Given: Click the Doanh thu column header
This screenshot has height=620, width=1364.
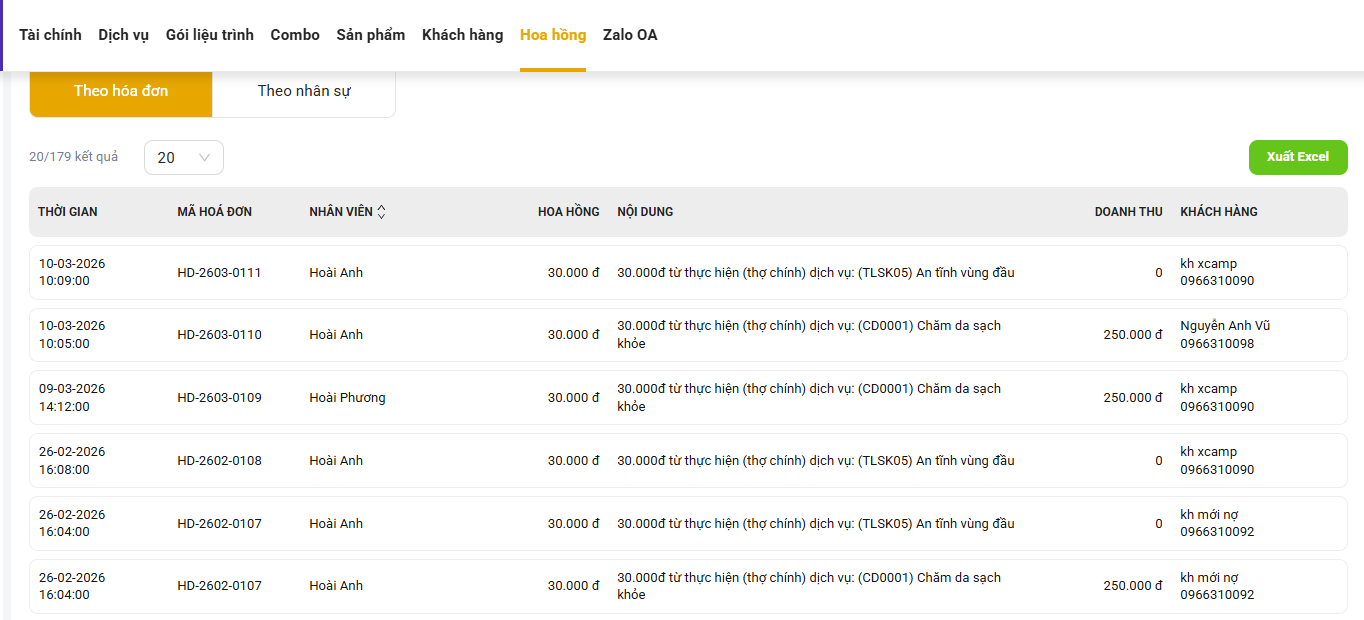Looking at the screenshot, I should (x=1128, y=212).
